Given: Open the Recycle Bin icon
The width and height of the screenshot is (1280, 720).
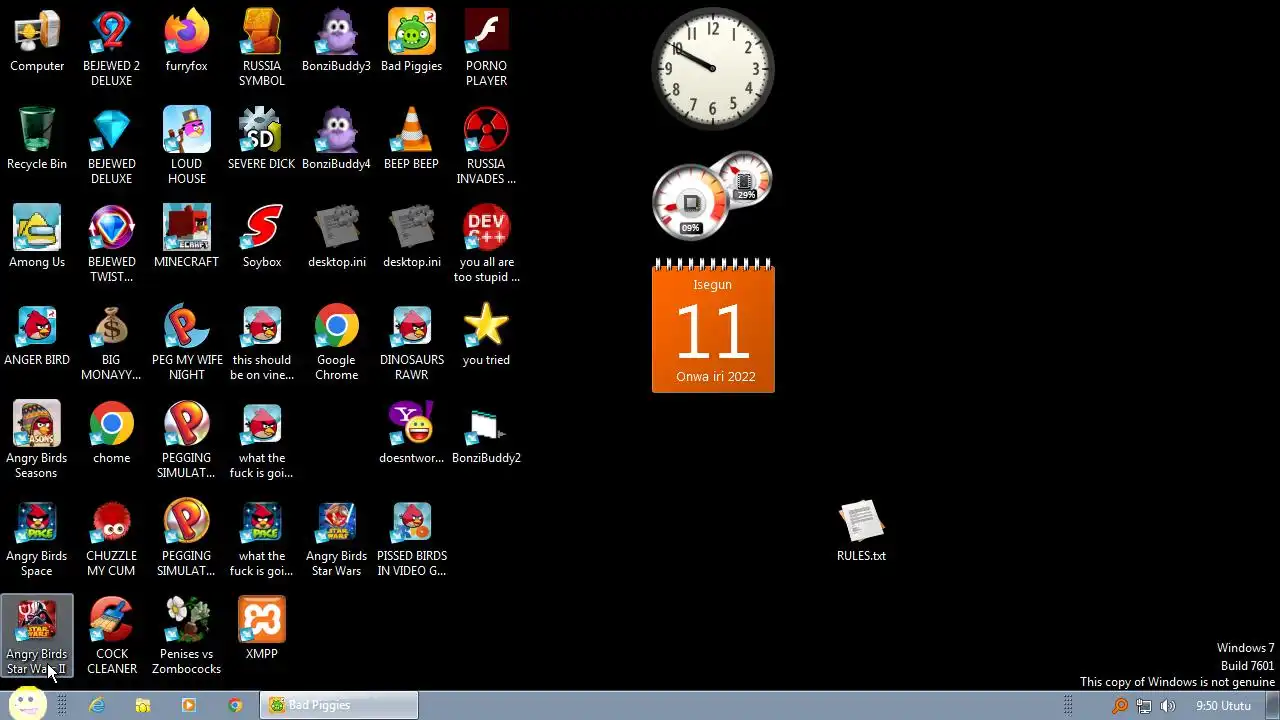Looking at the screenshot, I should point(37,140).
